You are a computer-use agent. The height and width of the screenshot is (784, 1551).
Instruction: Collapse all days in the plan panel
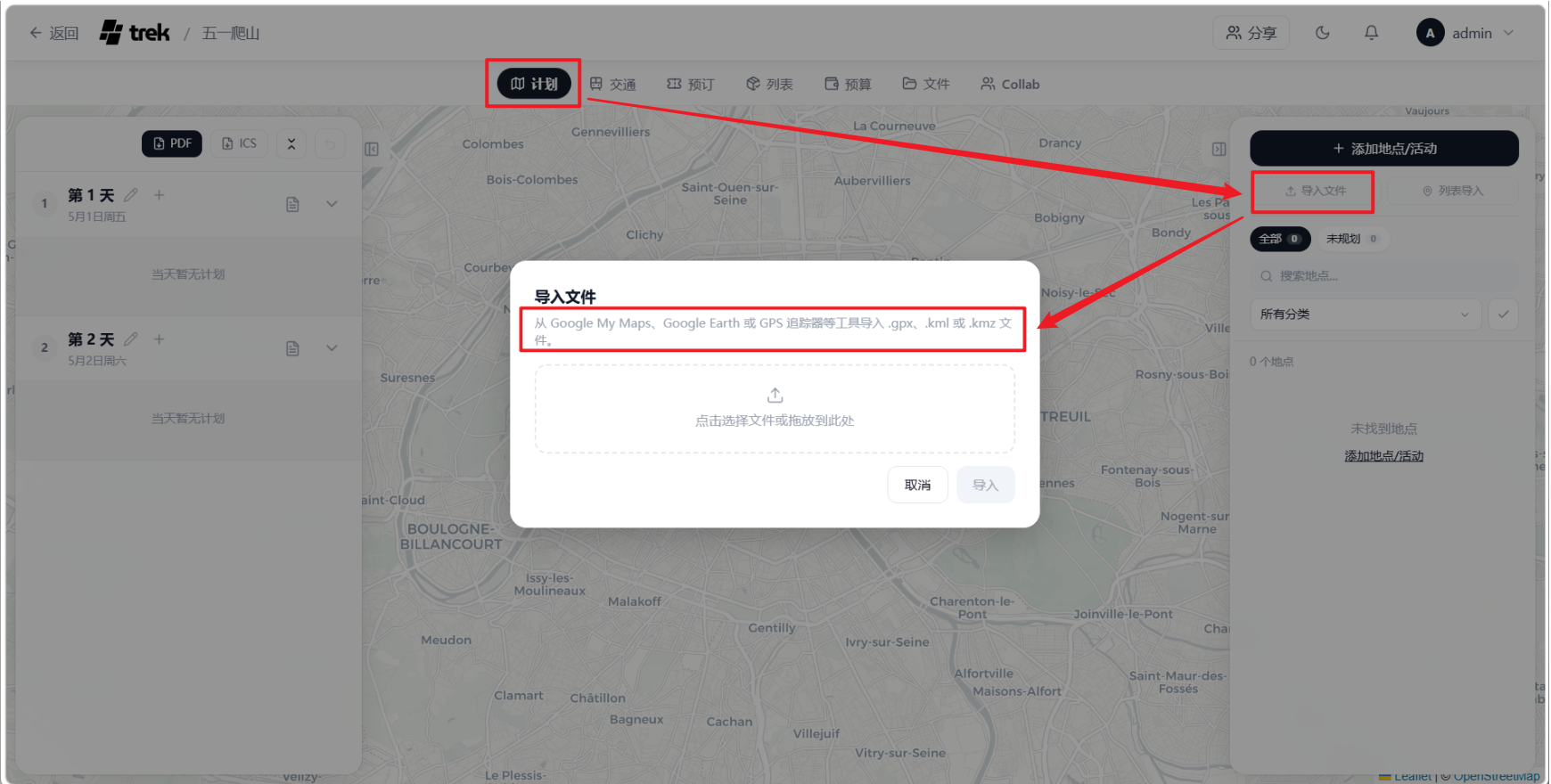[291, 143]
